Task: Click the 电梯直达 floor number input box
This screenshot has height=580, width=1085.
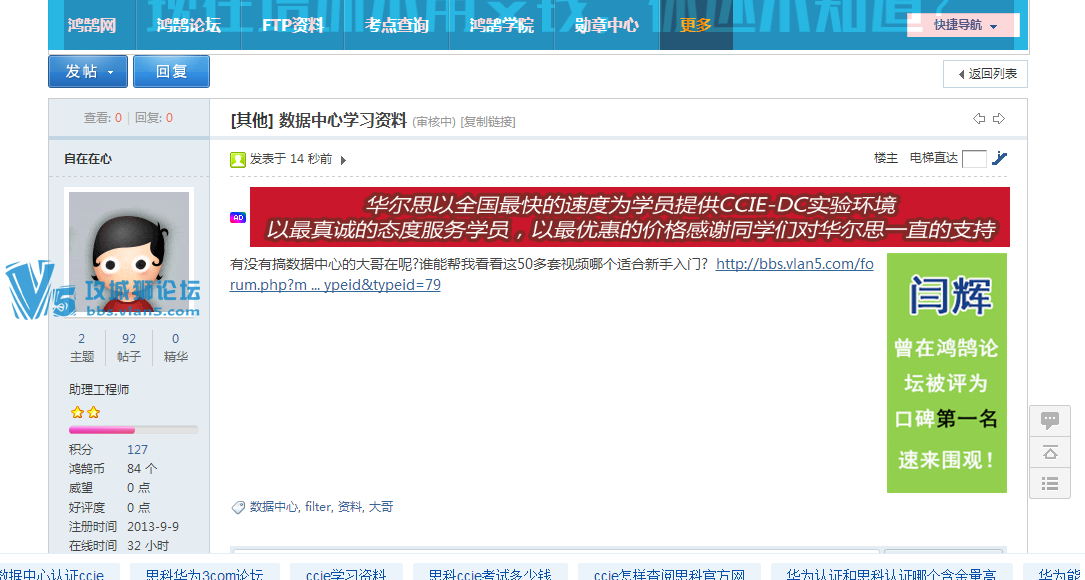Action: tap(974, 158)
